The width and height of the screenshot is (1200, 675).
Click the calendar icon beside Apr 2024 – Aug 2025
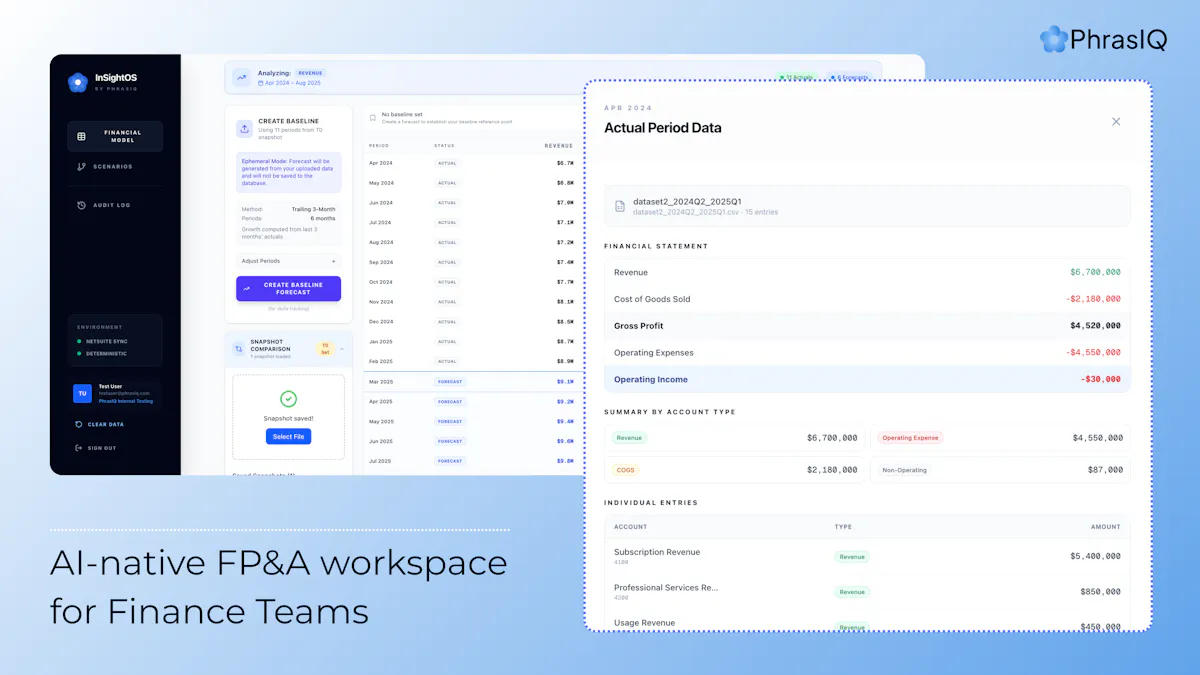coord(261,83)
